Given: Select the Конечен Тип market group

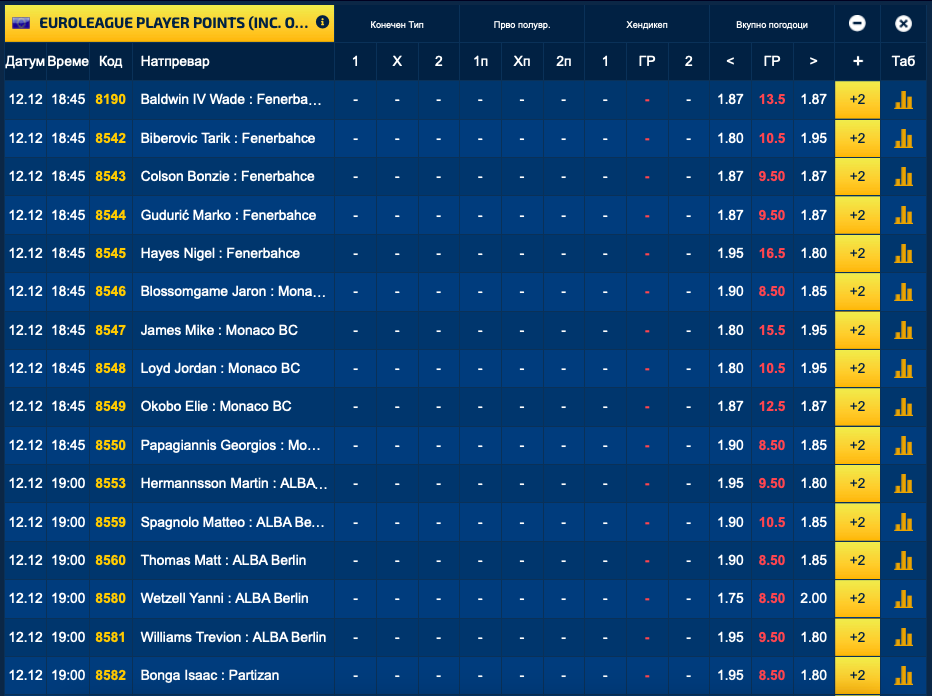Looking at the screenshot, I should coord(396,24).
